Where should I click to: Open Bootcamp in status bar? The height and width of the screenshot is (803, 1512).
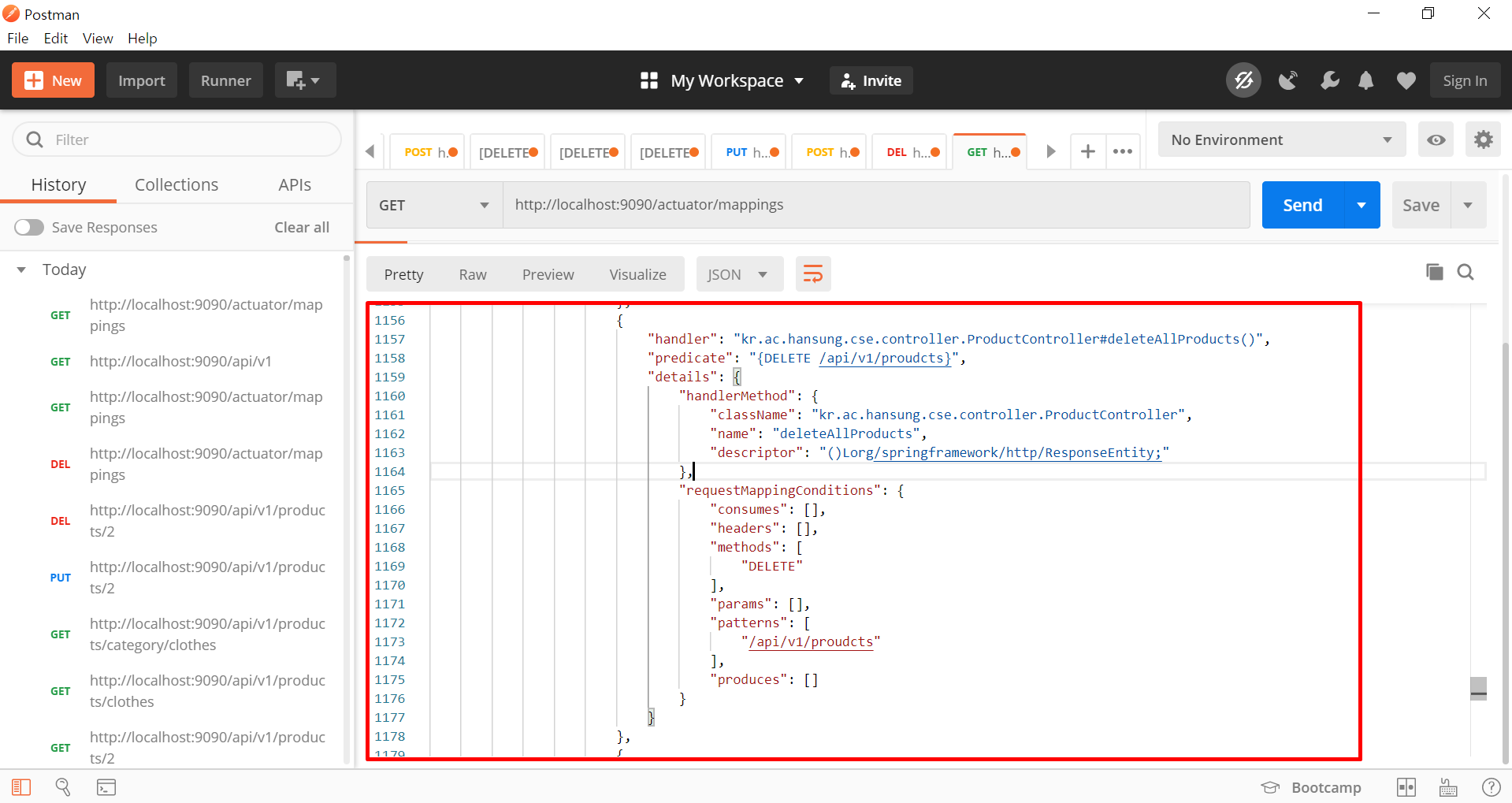pyautogui.click(x=1311, y=787)
